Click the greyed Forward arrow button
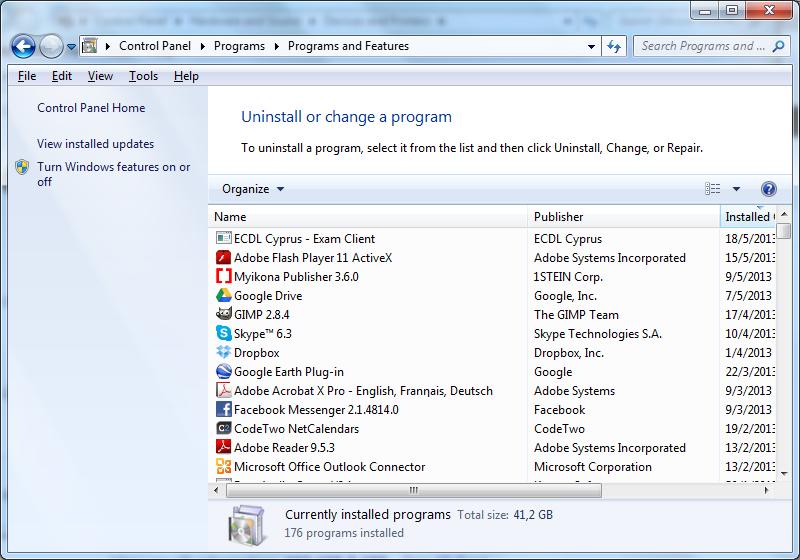The width and height of the screenshot is (800, 560). point(51,47)
